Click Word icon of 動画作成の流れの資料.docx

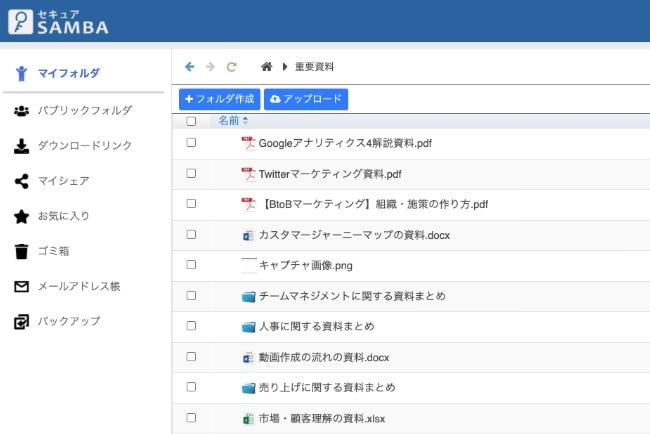248,357
